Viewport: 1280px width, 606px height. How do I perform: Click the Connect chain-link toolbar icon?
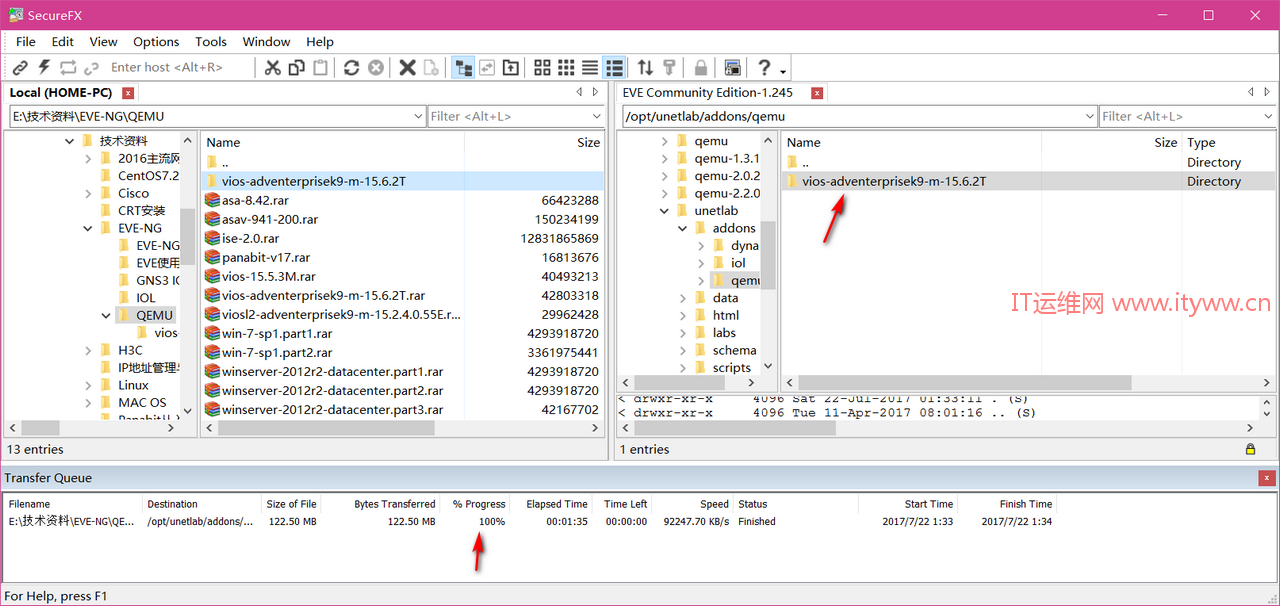coord(20,67)
